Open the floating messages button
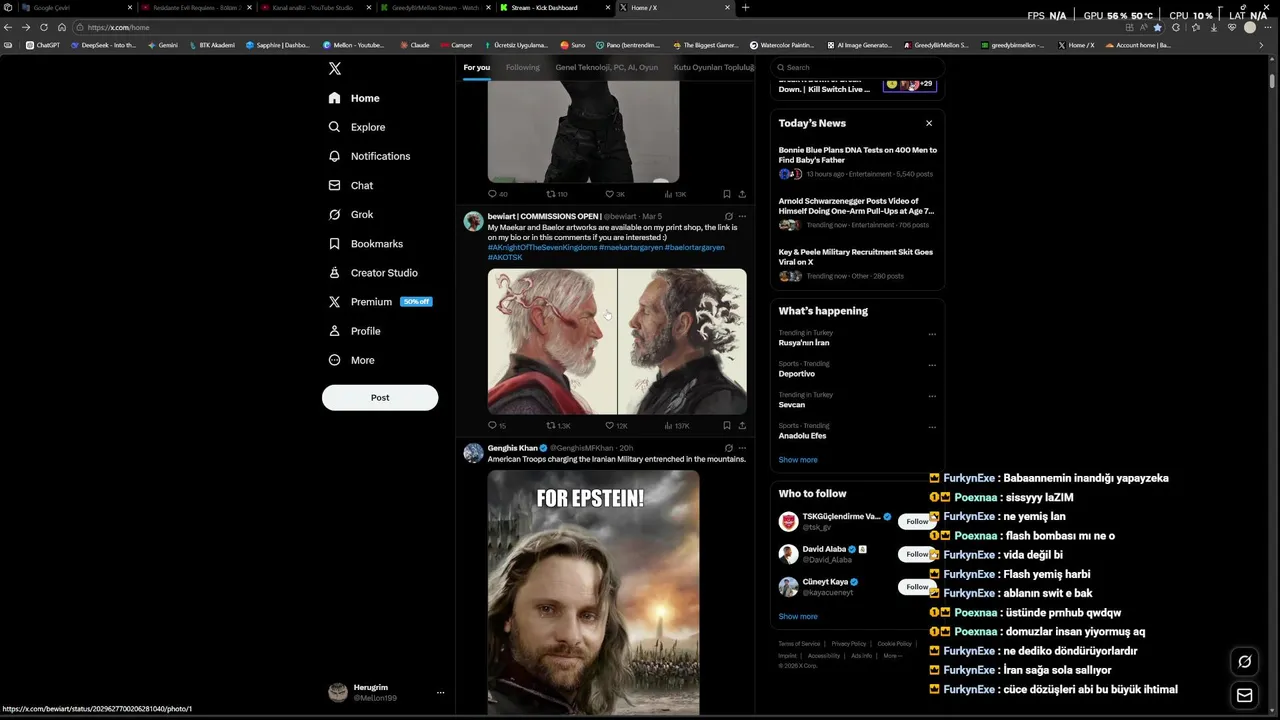The width and height of the screenshot is (1280, 720). [x=1245, y=695]
